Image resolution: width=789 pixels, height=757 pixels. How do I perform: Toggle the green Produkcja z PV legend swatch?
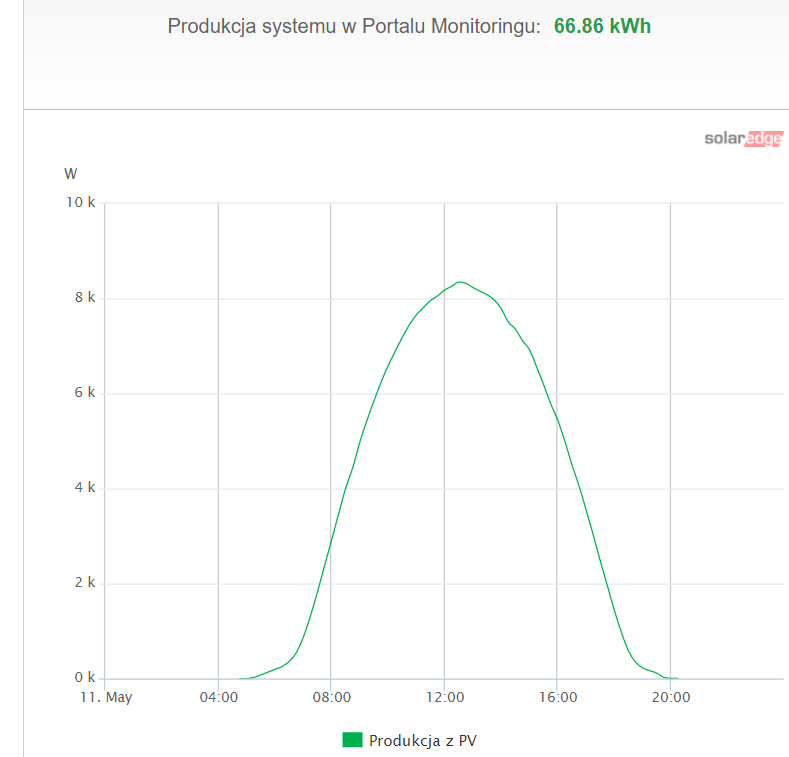click(352, 740)
